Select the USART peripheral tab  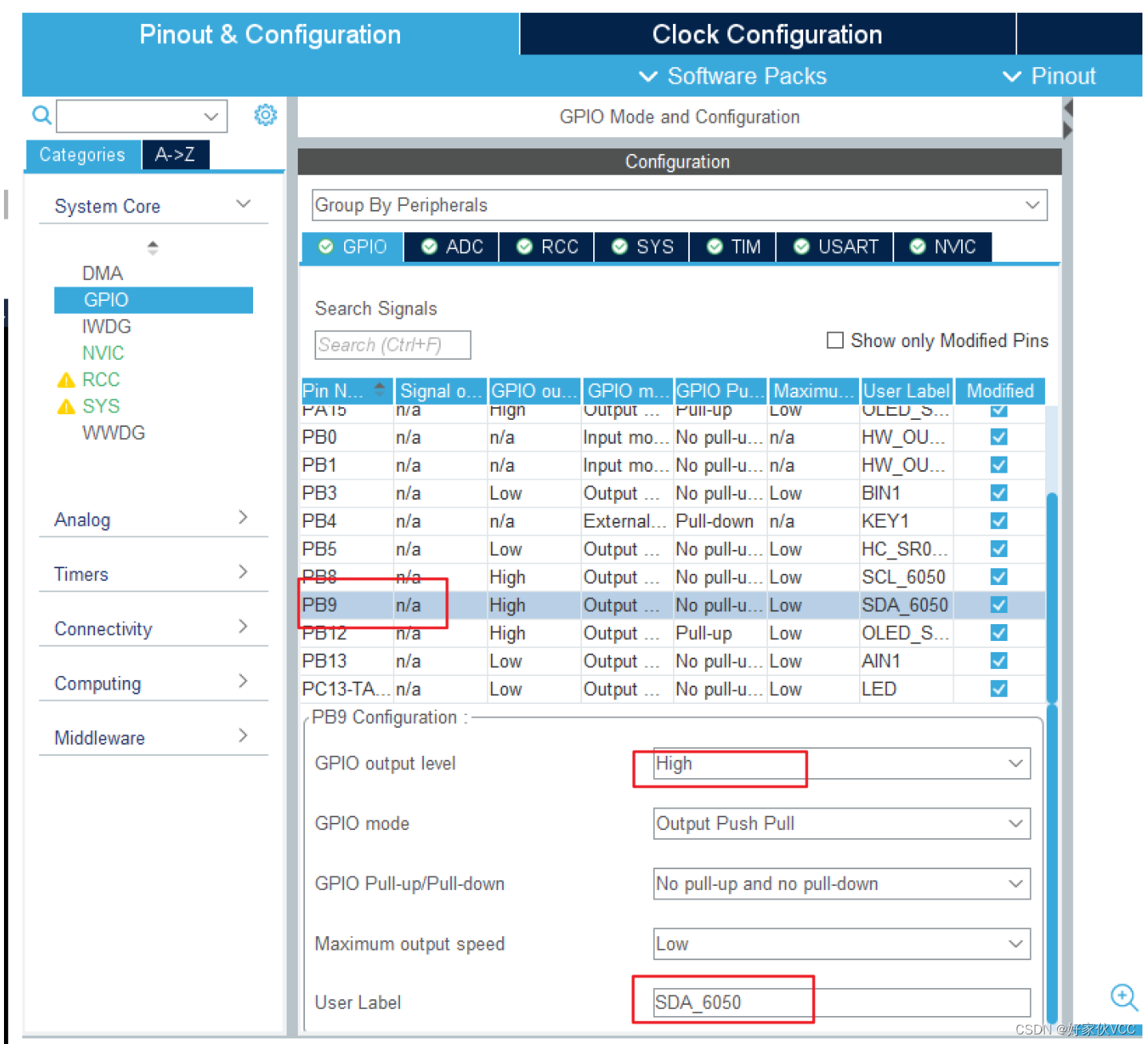835,247
